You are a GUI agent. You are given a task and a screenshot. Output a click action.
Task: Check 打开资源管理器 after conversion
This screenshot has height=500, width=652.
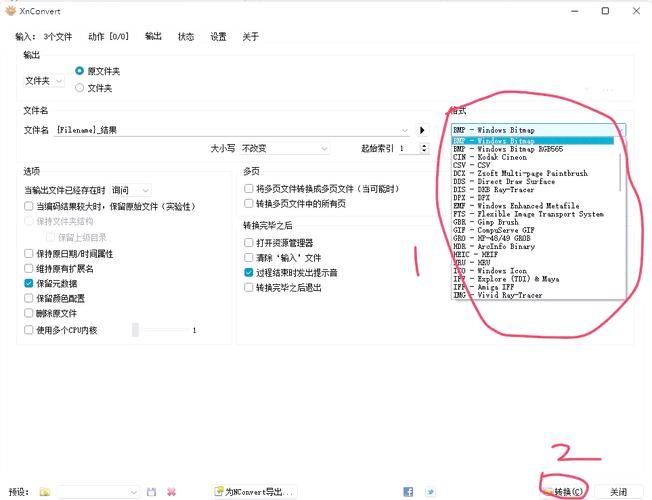(249, 243)
